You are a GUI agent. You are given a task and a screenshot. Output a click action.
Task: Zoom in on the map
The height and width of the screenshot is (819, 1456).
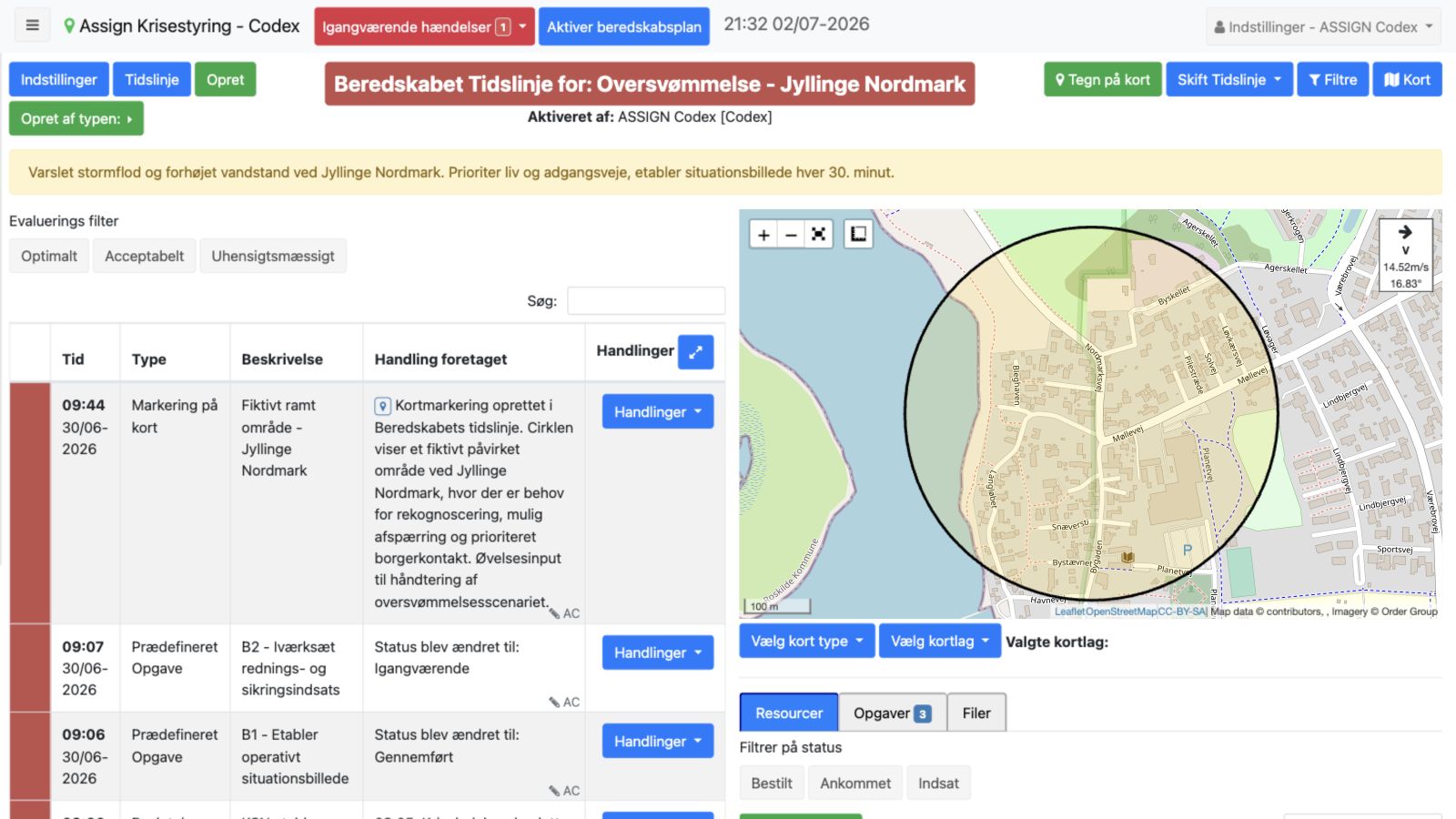763,235
